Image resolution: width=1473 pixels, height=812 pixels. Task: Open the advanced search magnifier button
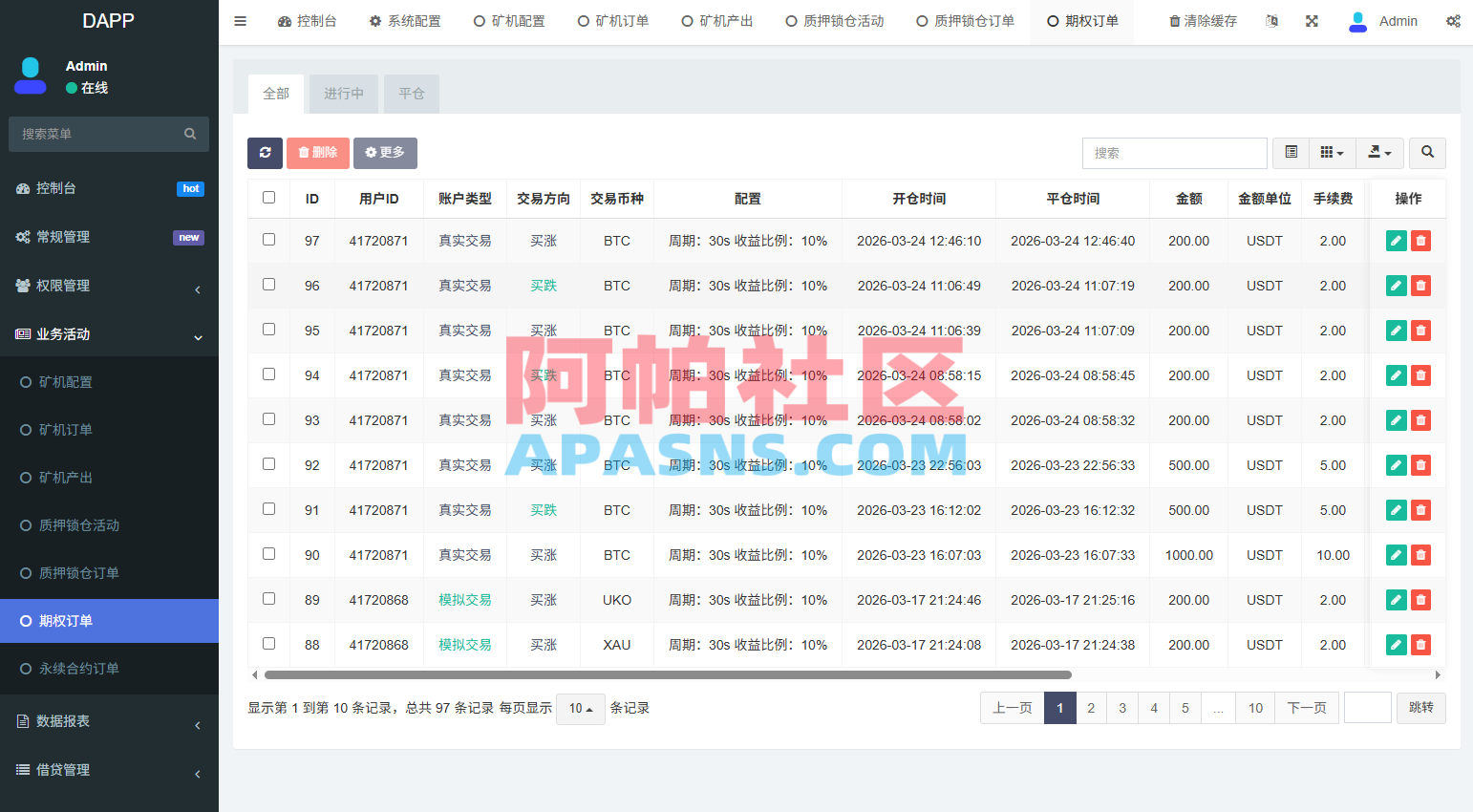coord(1427,153)
